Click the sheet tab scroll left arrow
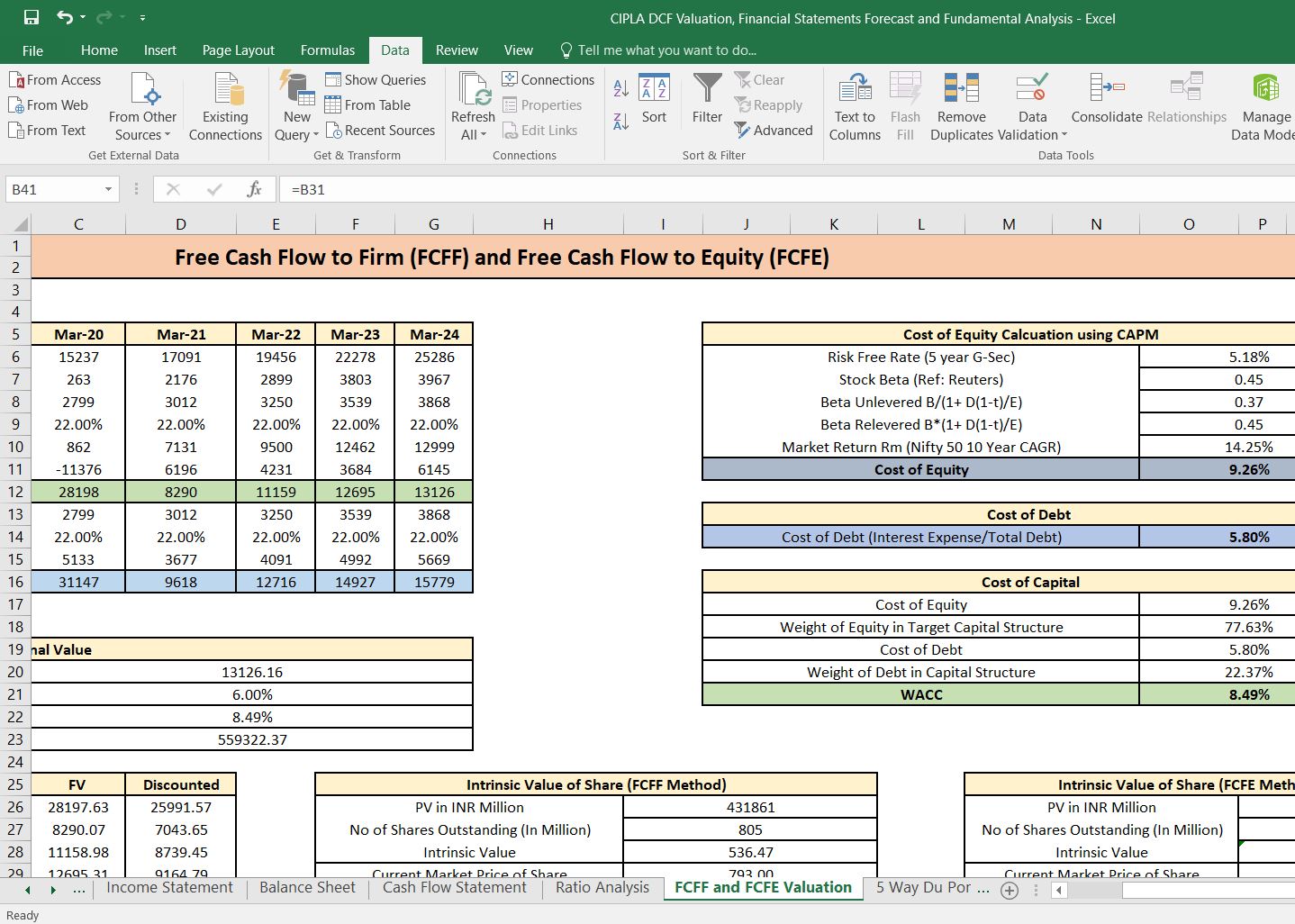 [27, 890]
